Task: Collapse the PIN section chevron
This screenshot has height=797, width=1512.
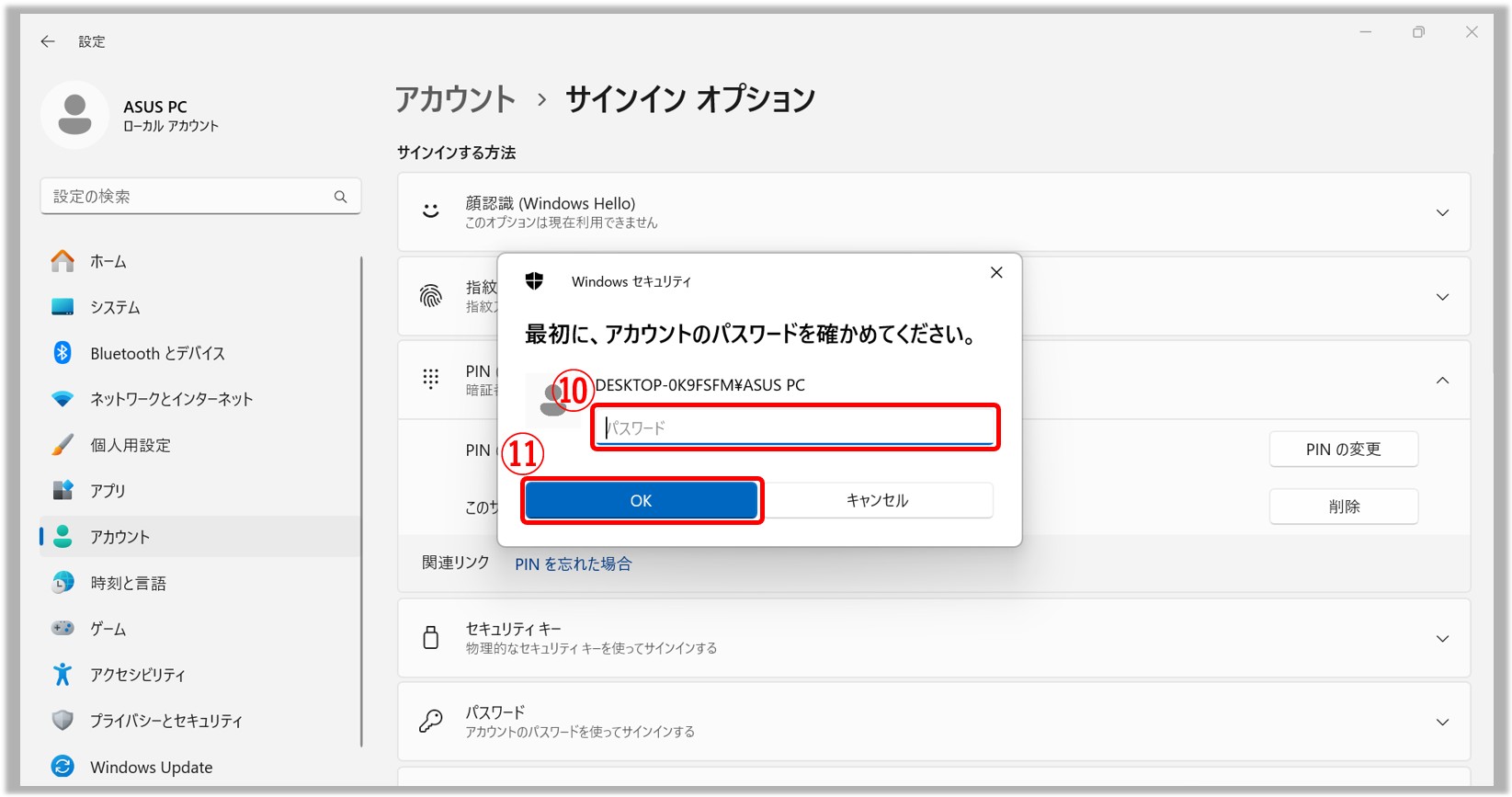Action: point(1442,380)
